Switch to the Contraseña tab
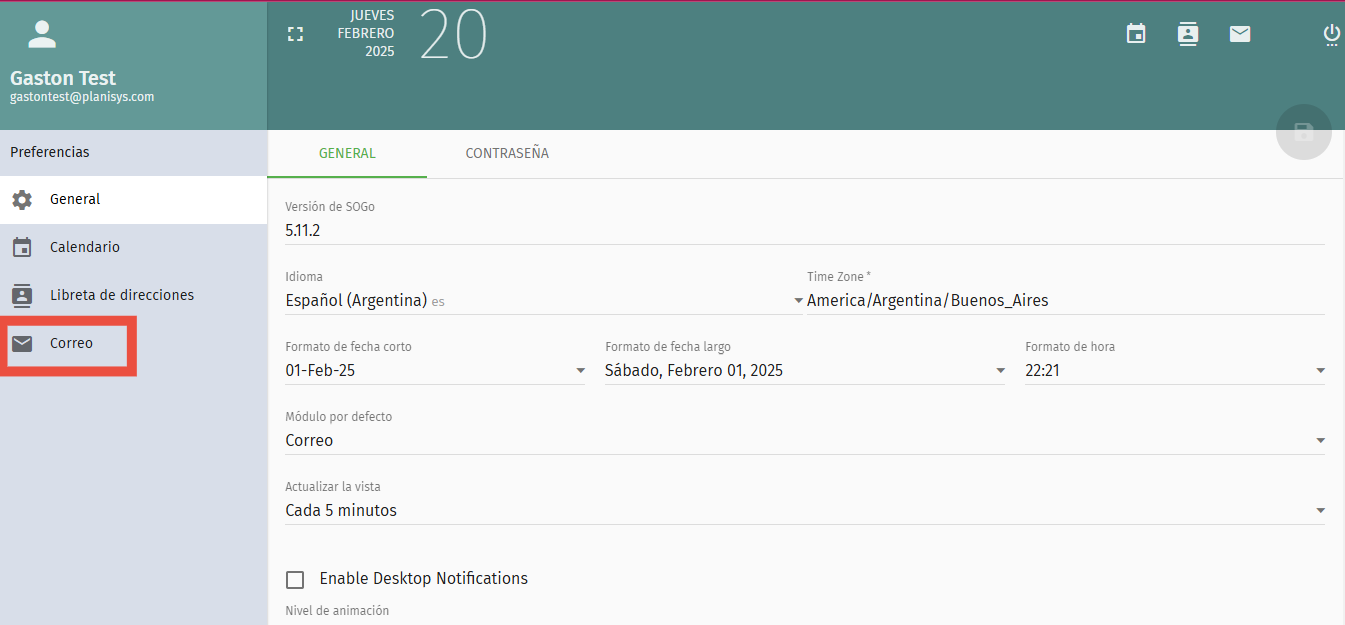The image size is (1345, 625). pos(507,154)
